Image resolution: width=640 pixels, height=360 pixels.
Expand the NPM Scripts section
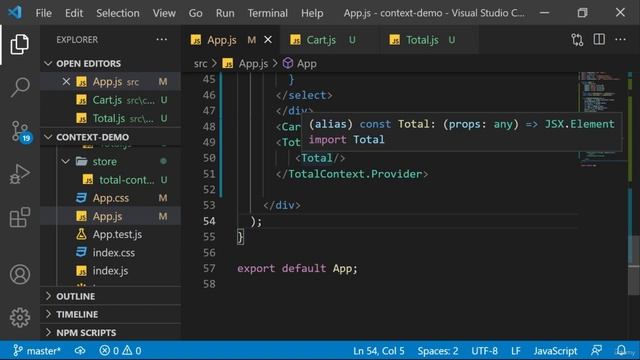pos(48,333)
